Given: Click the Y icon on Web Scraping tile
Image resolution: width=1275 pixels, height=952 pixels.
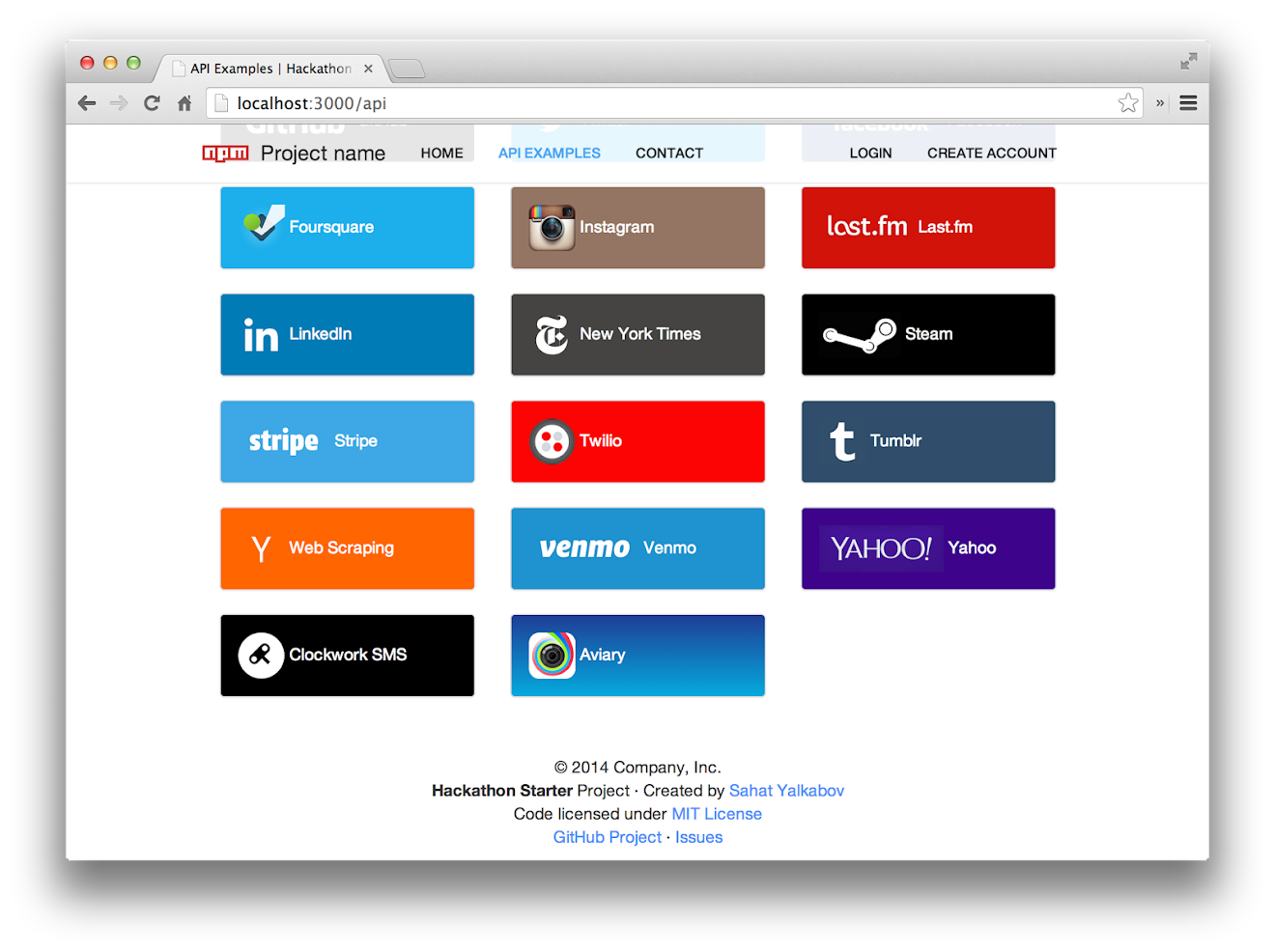Looking at the screenshot, I should click(261, 548).
